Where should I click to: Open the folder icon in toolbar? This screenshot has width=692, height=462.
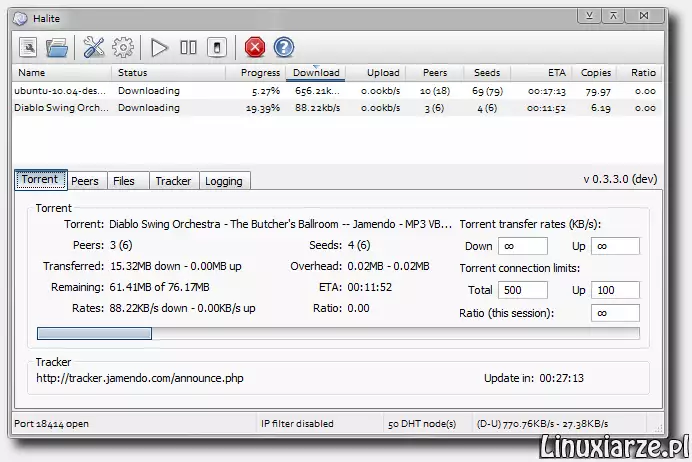click(57, 47)
